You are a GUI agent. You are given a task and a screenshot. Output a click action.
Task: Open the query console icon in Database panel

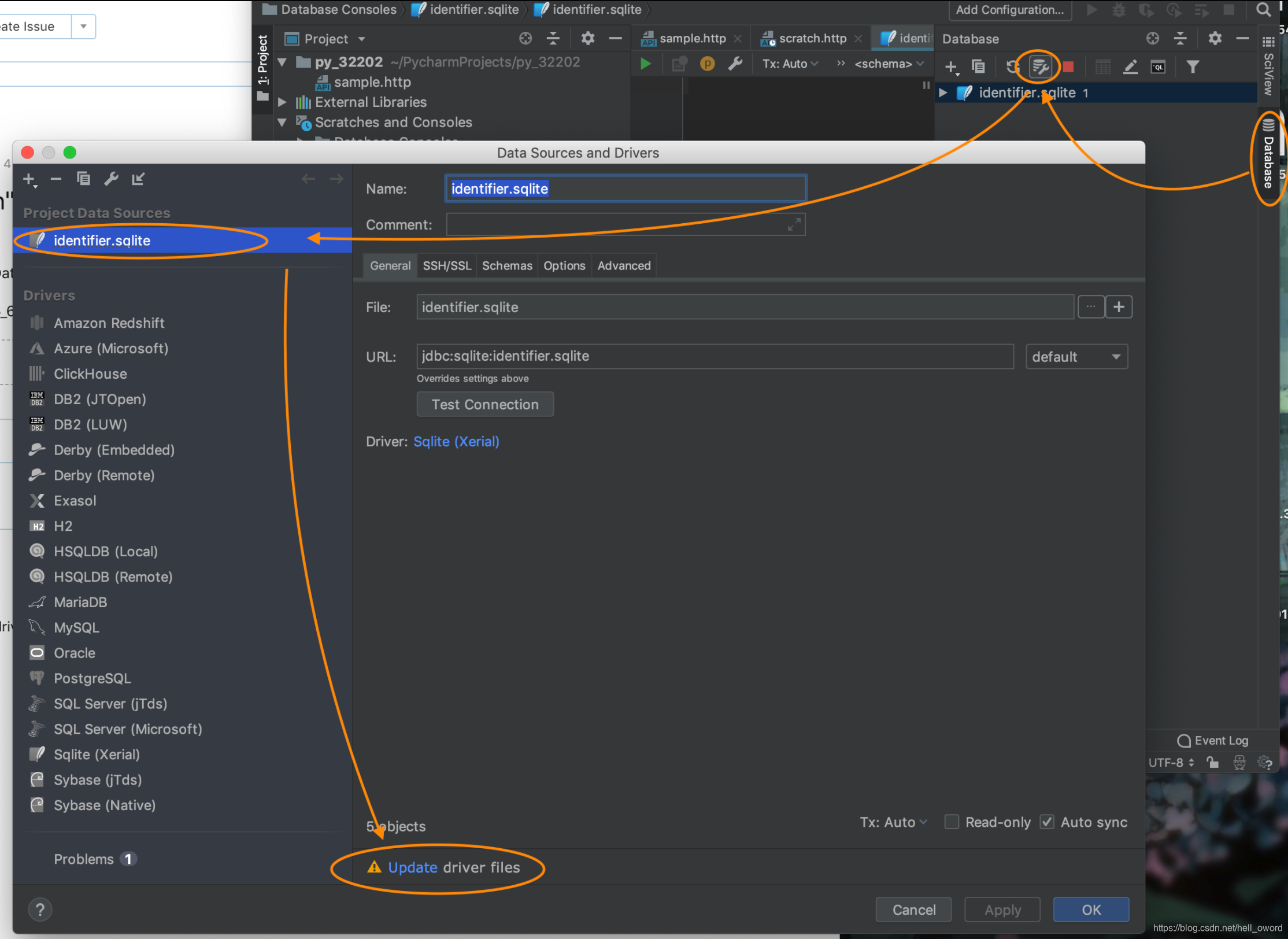tap(1158, 67)
